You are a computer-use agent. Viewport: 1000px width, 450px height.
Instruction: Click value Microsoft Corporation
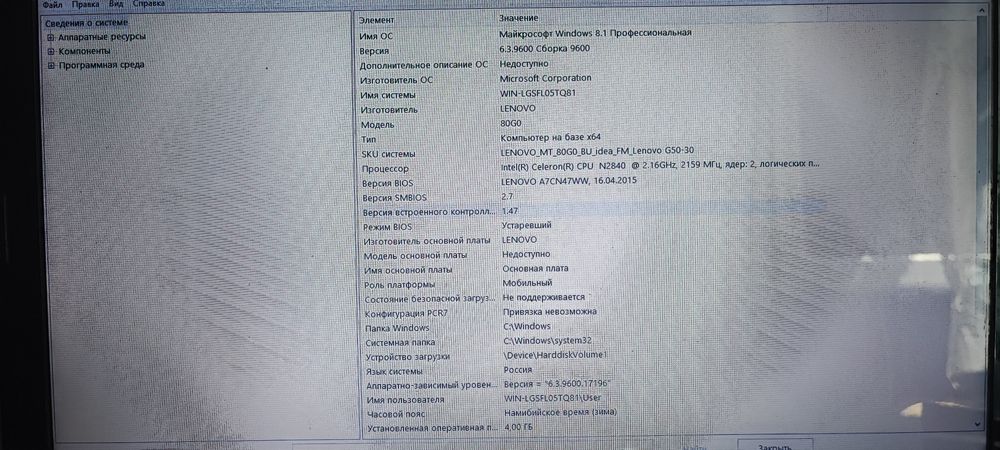(545, 78)
